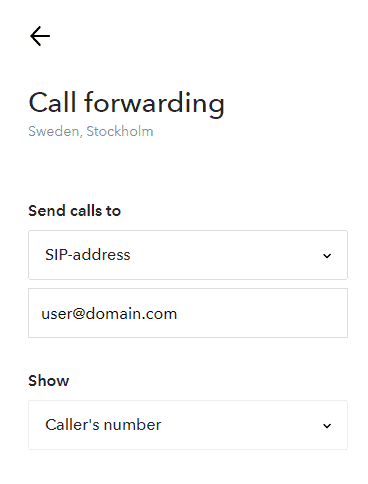Open the SIP-address dropdown
This screenshot has width=368, height=484.
pos(188,255)
